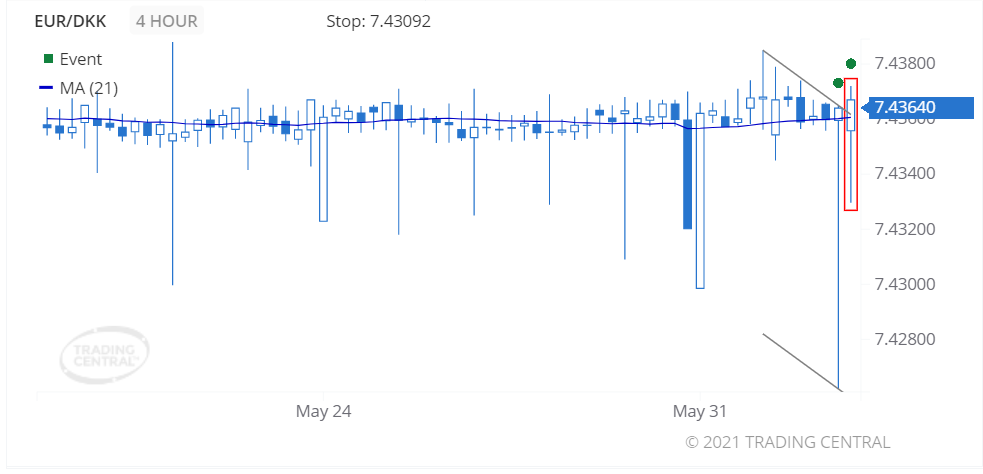983x474 pixels.
Task: Click the current price tag 7.43640
Action: (915, 107)
